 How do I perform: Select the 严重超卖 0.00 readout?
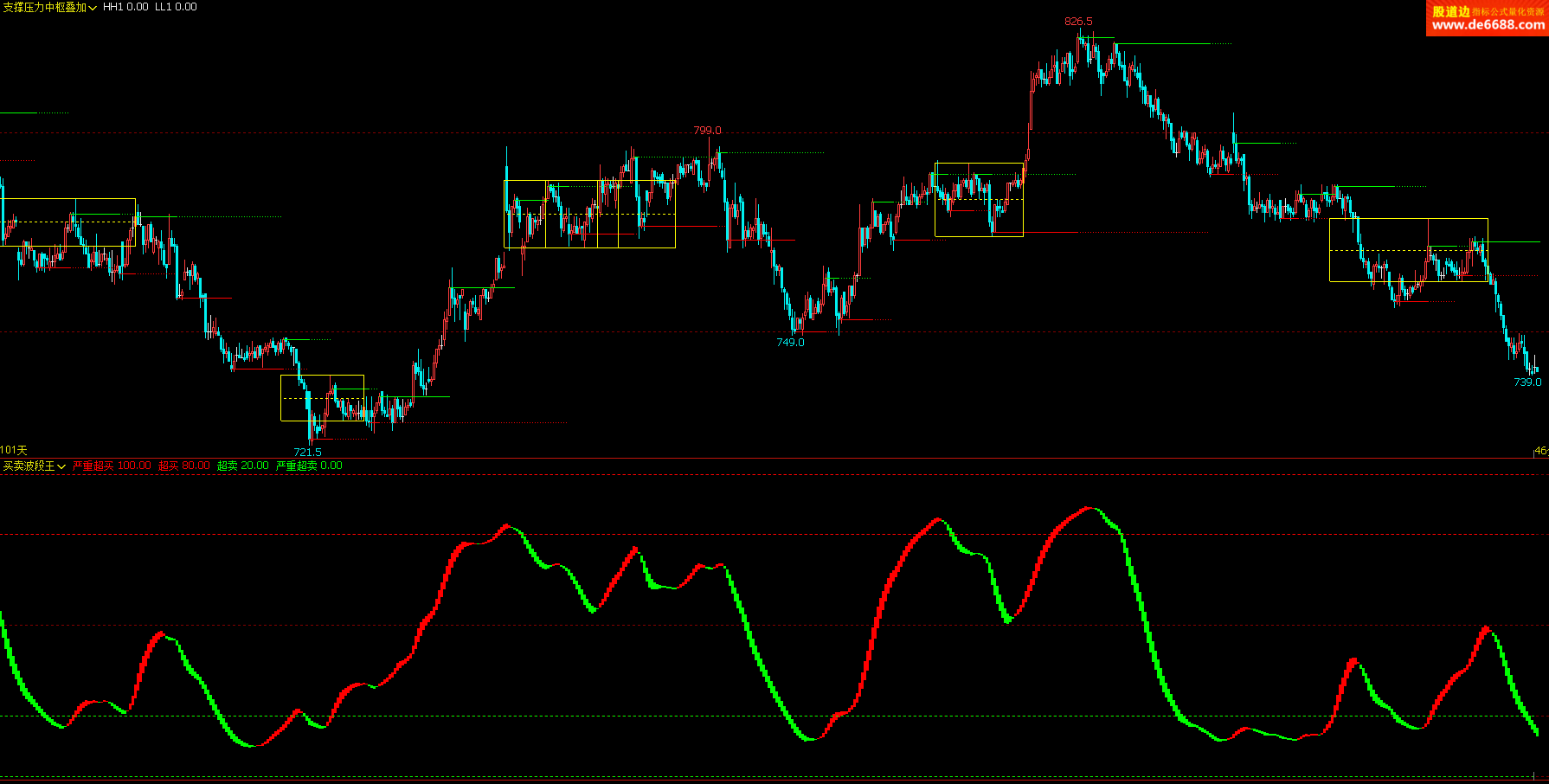309,466
